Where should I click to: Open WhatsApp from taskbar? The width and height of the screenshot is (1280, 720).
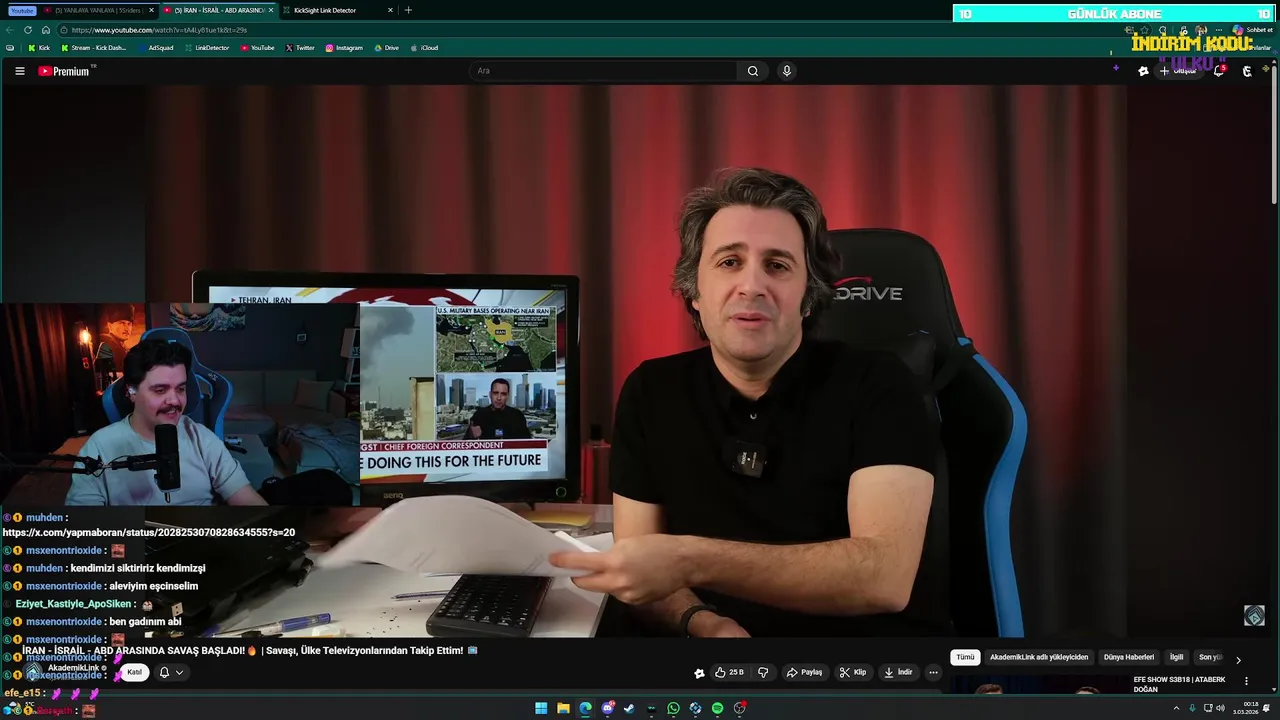pyautogui.click(x=673, y=708)
